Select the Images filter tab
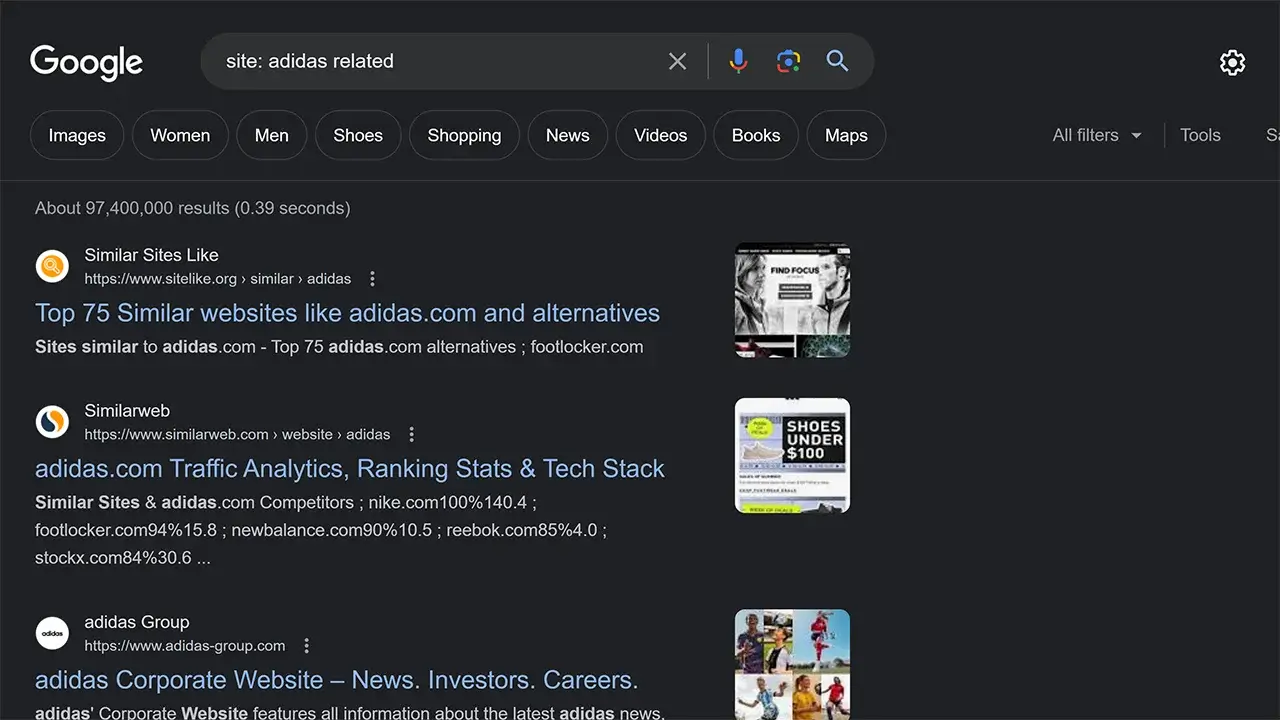1280x720 pixels. [77, 135]
